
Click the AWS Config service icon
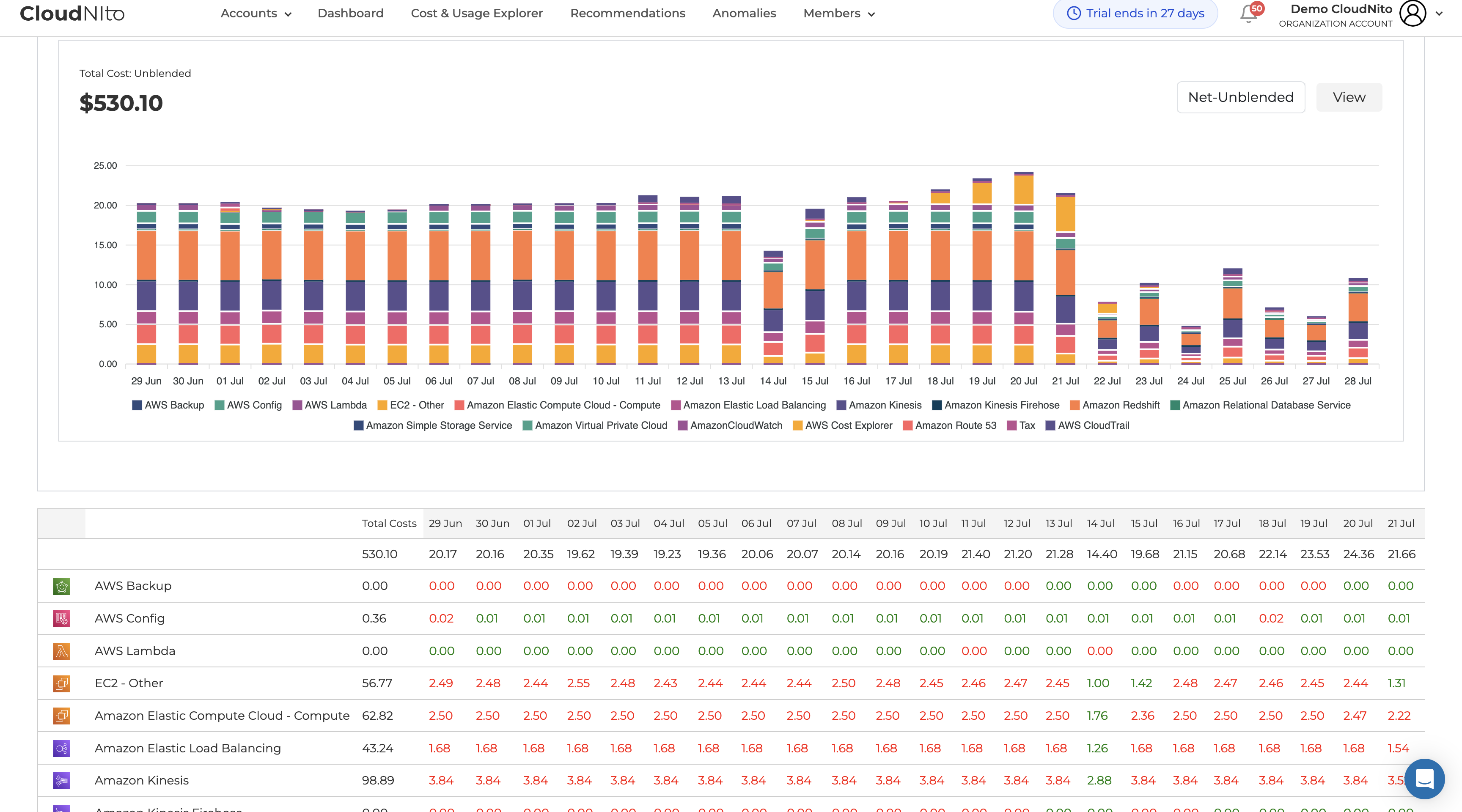point(62,618)
